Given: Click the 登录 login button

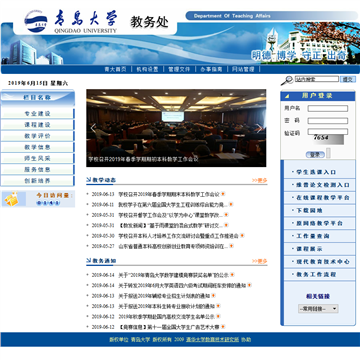Looking at the screenshot, I should pyautogui.click(x=315, y=155).
